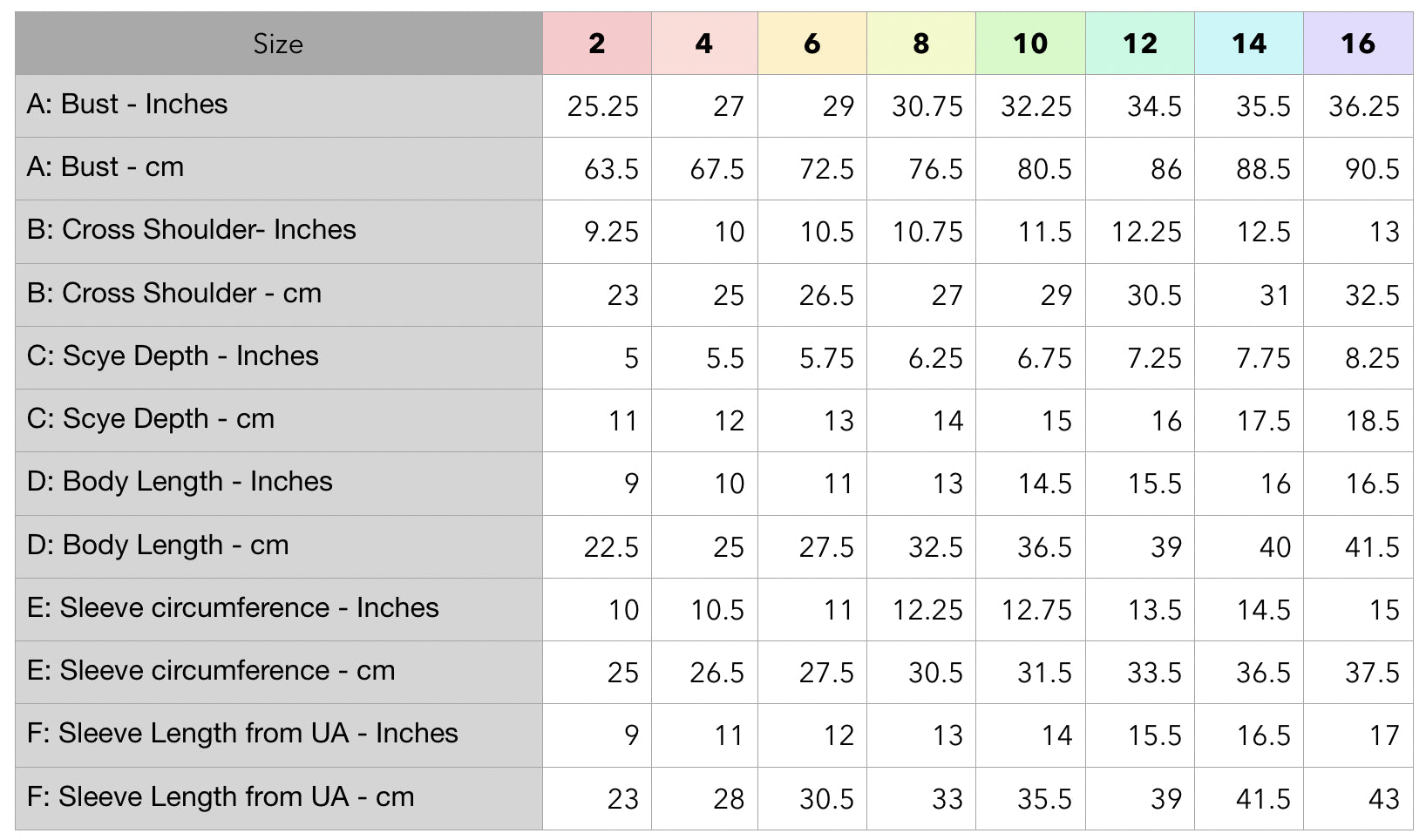The height and width of the screenshot is (840, 1426).
Task: Select B: Cross Shoulder- Inches row label
Action: 192,230
